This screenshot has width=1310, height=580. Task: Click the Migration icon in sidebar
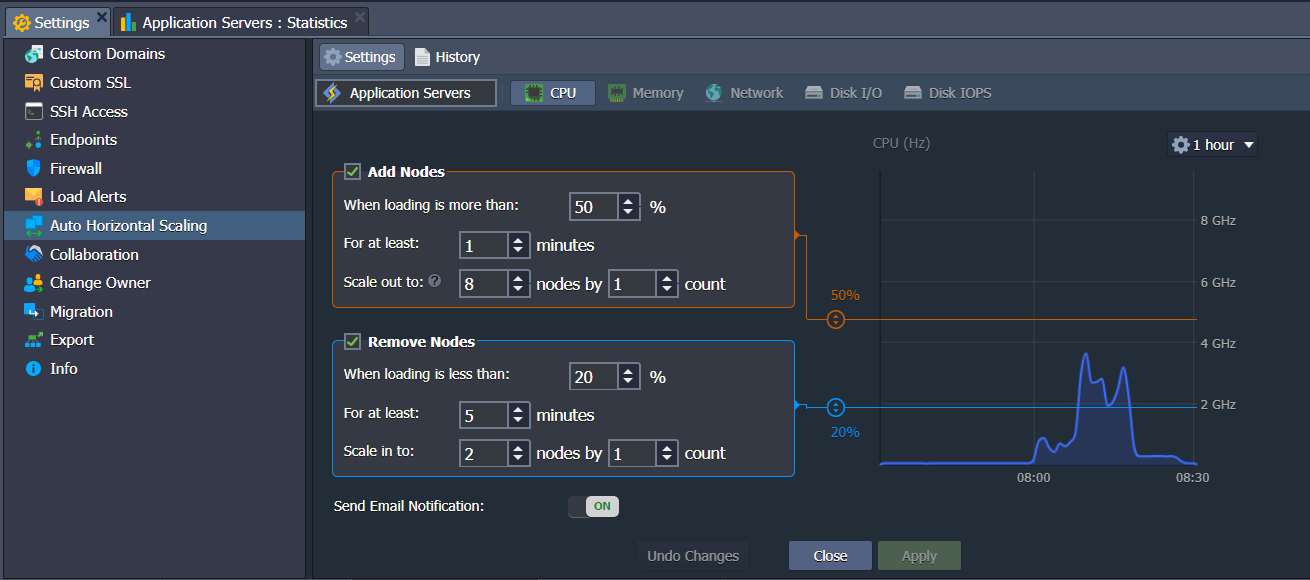tap(34, 312)
